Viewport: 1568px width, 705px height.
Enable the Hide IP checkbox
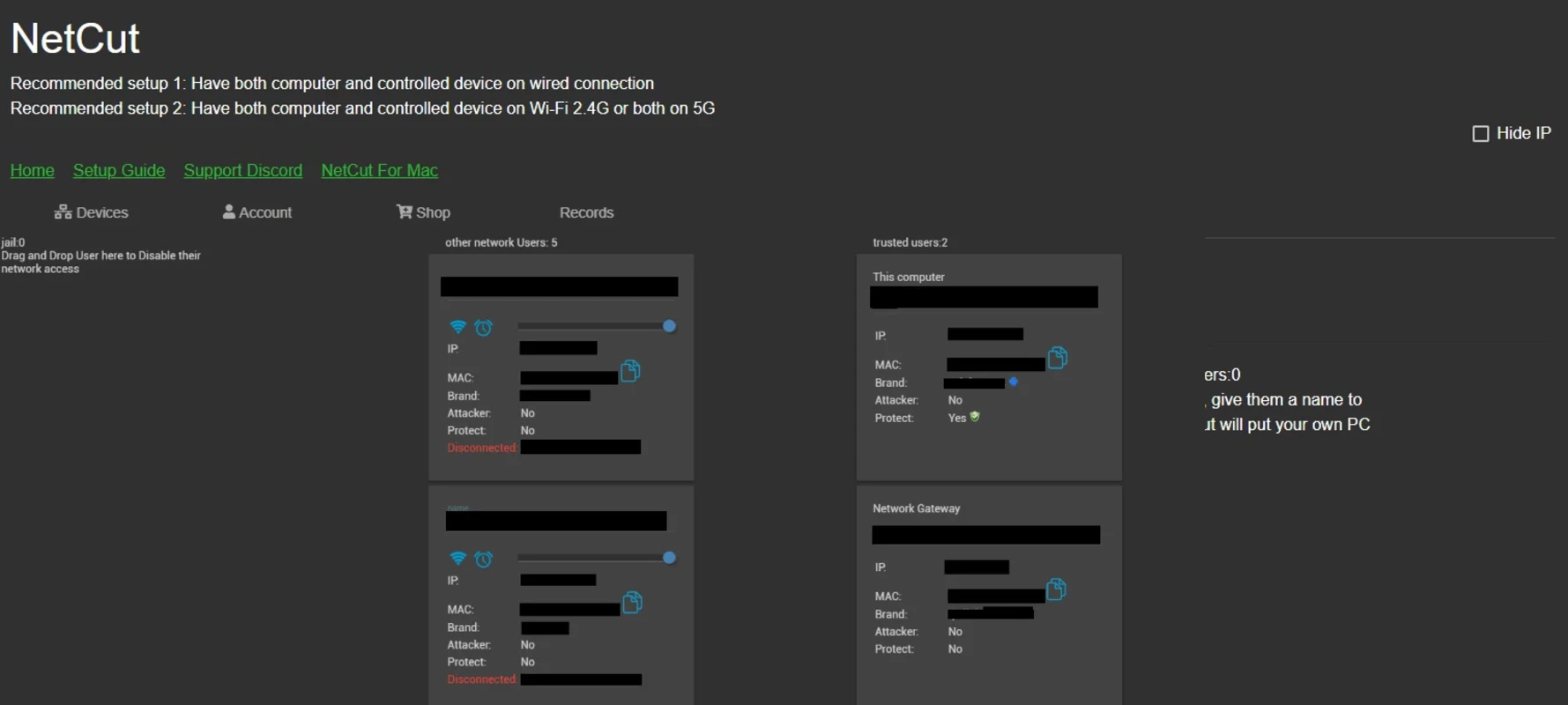tap(1481, 134)
